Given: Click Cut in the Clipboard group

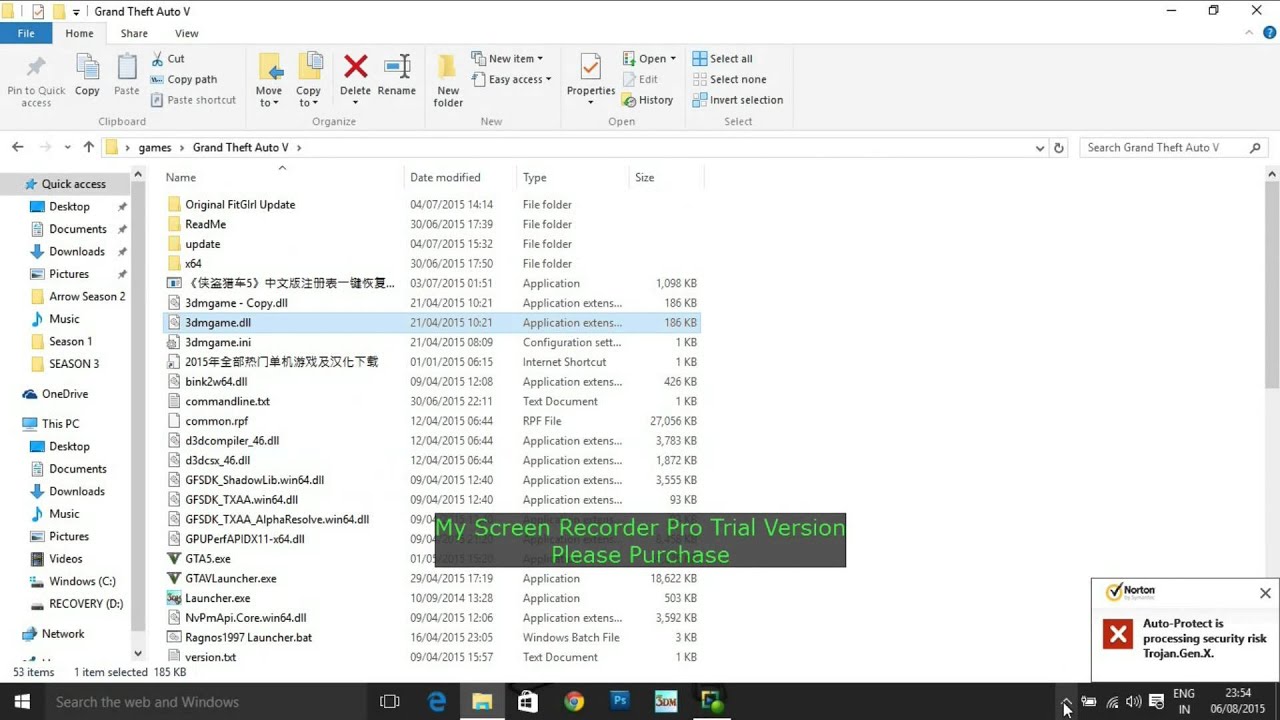Looking at the screenshot, I should [x=168, y=59].
